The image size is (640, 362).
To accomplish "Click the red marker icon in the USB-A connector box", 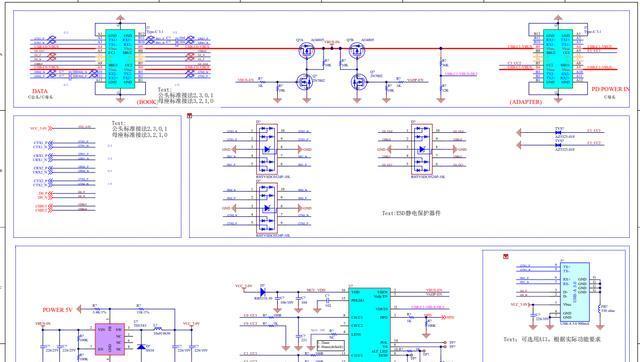I will click(x=506, y=256).
